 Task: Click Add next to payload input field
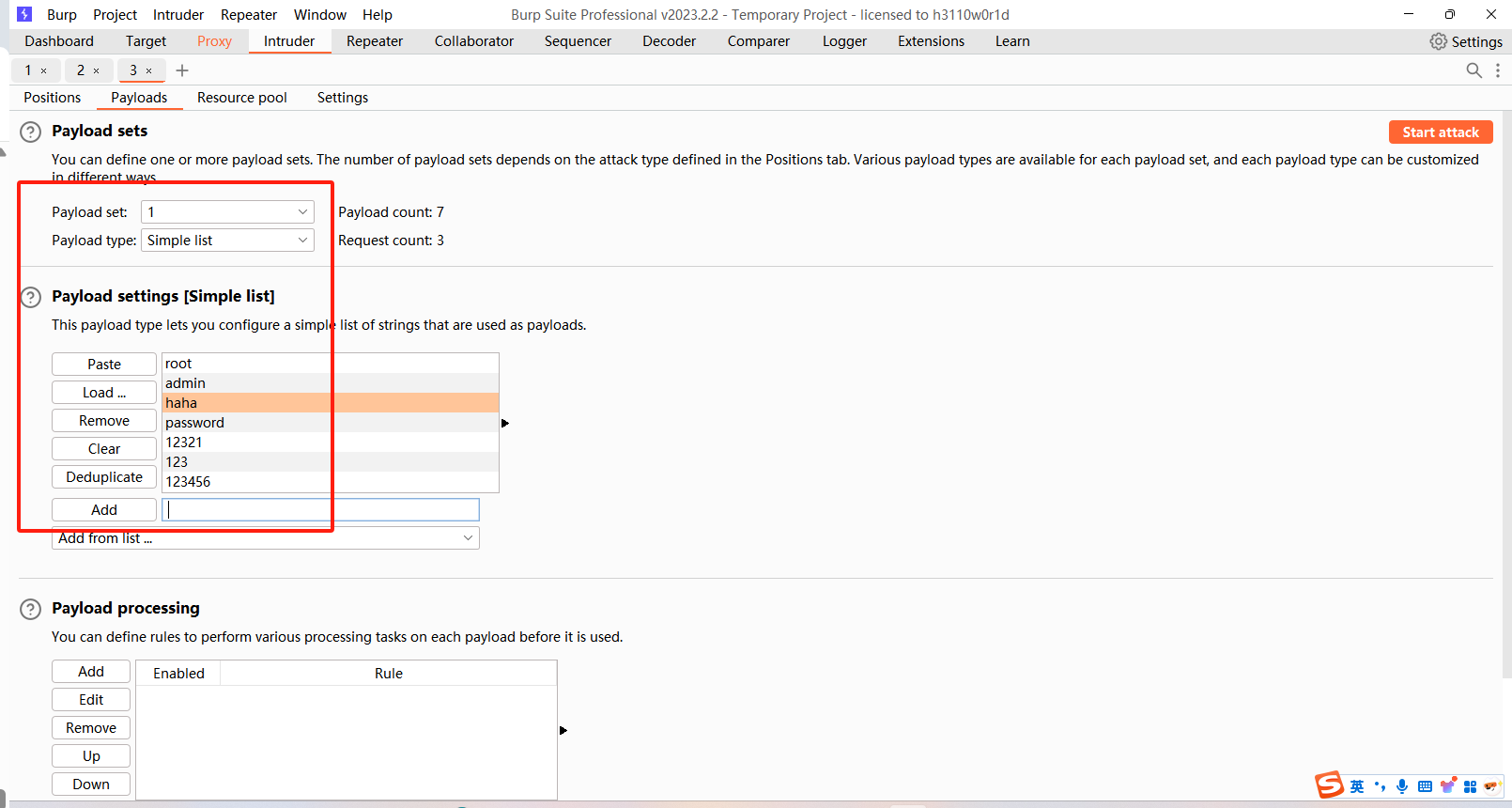104,510
